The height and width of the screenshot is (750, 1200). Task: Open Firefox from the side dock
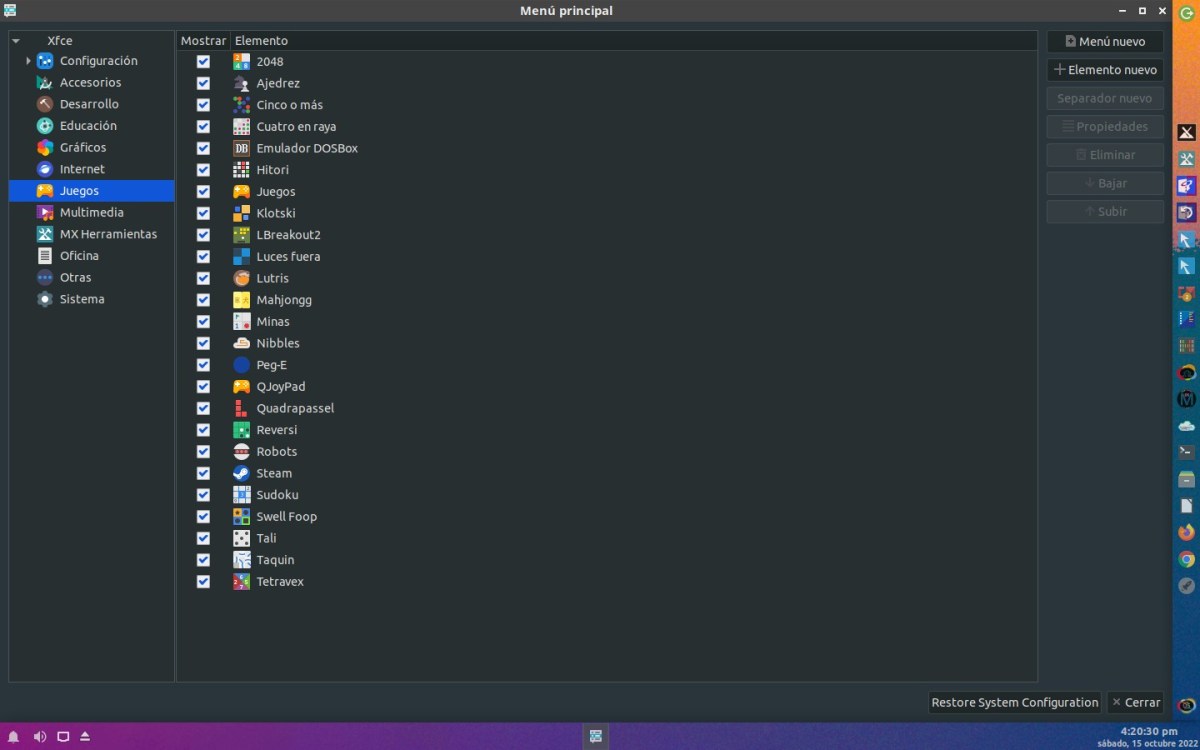click(1186, 532)
